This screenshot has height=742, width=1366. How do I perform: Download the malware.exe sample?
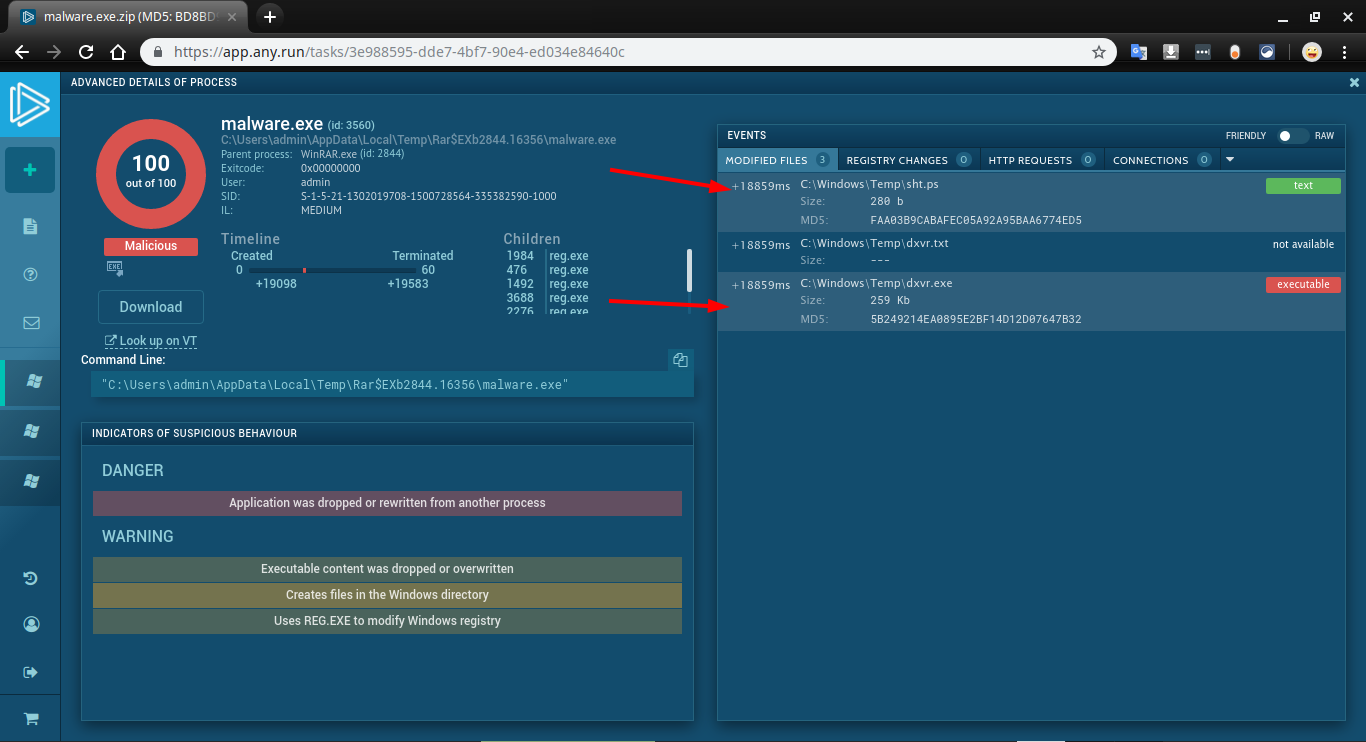click(151, 307)
